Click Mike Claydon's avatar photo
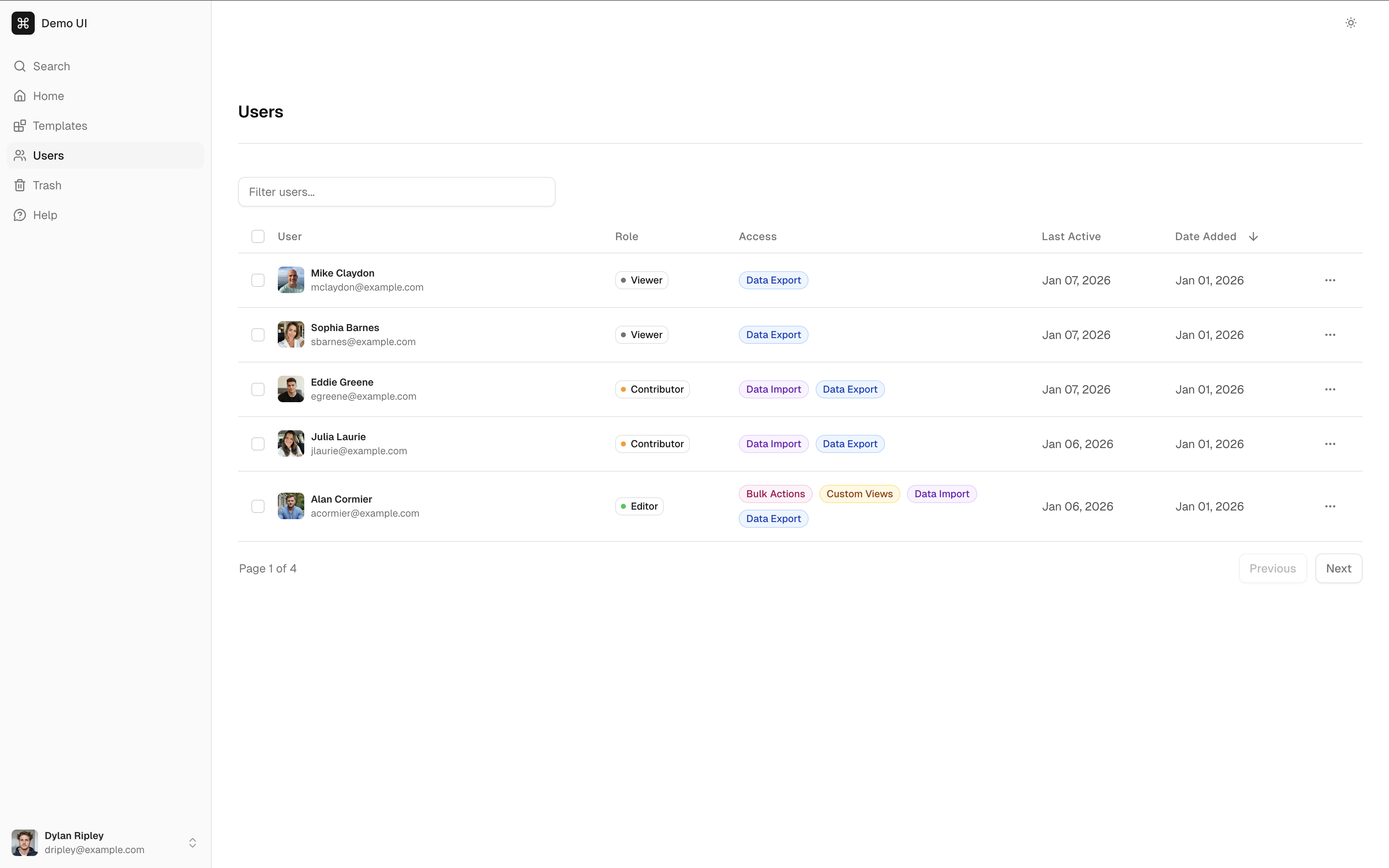1389x868 pixels. [291, 280]
